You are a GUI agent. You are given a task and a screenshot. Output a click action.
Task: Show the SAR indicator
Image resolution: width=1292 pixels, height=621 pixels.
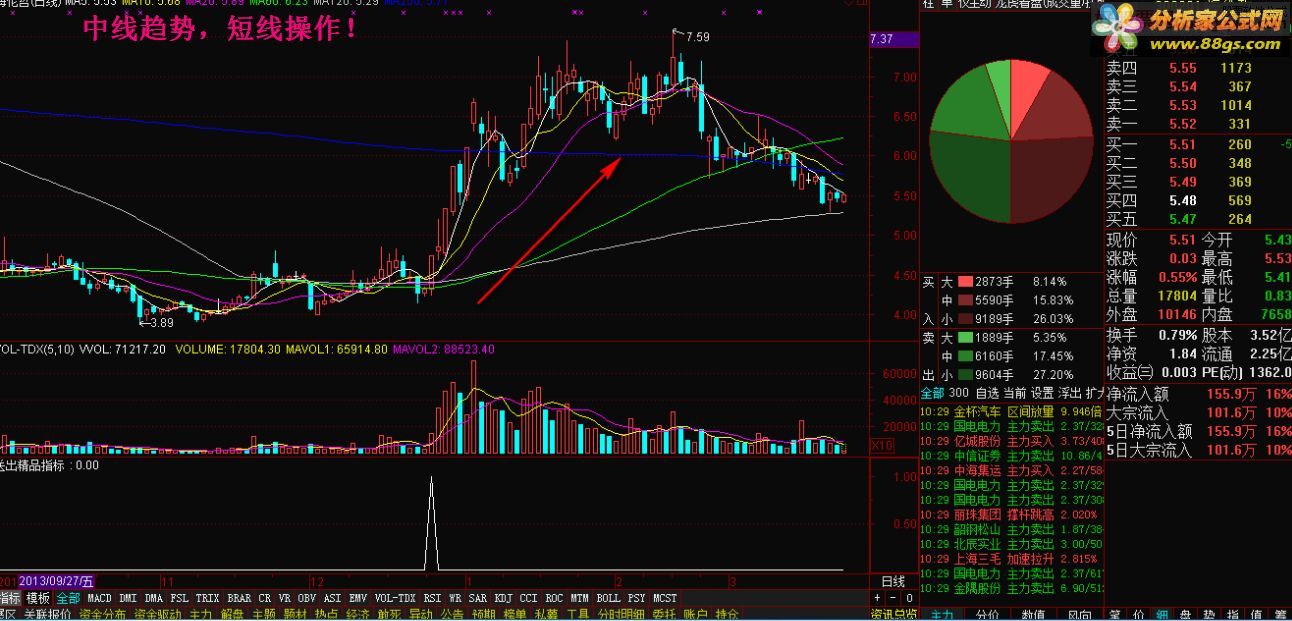click(x=478, y=598)
